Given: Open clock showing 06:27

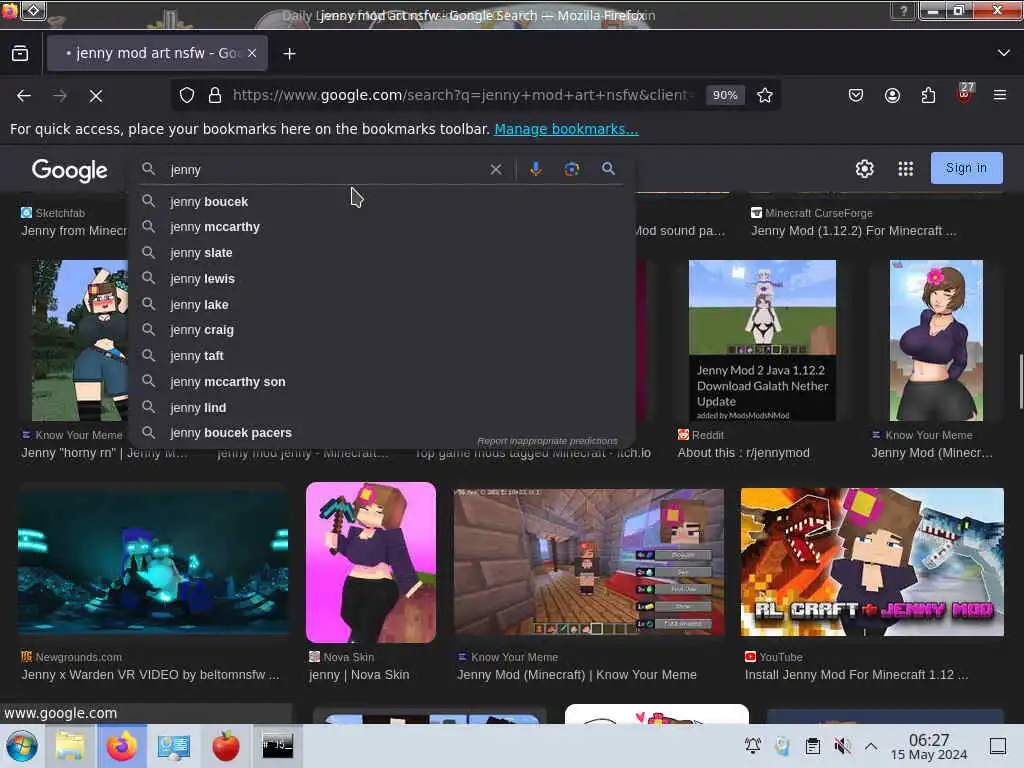Looking at the screenshot, I should tap(929, 746).
